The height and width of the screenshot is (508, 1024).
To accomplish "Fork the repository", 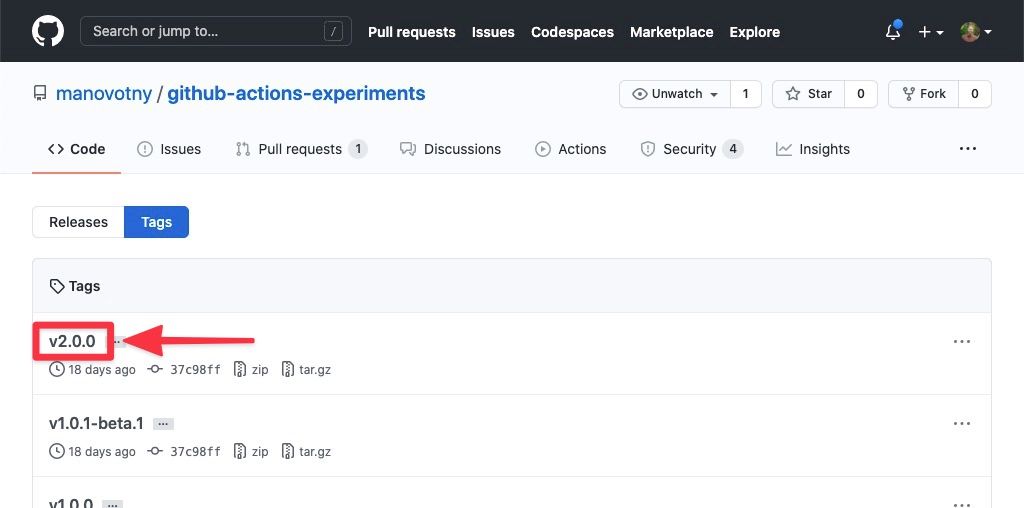I will 923,94.
